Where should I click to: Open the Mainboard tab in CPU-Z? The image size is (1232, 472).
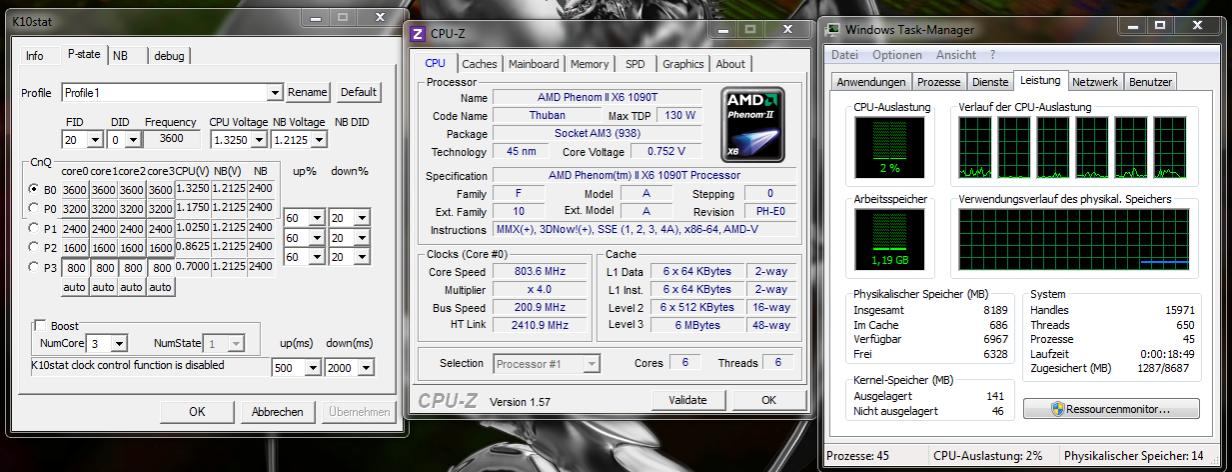(534, 64)
